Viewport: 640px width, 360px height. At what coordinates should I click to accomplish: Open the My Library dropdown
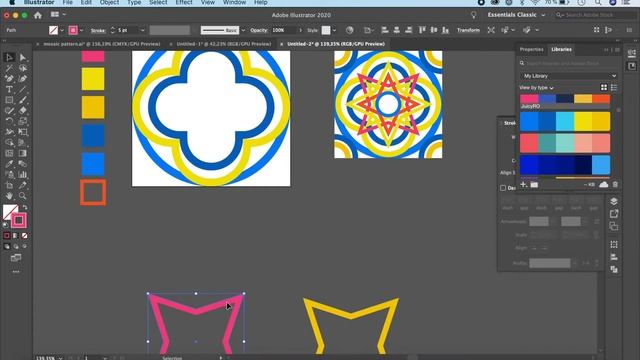coord(569,76)
